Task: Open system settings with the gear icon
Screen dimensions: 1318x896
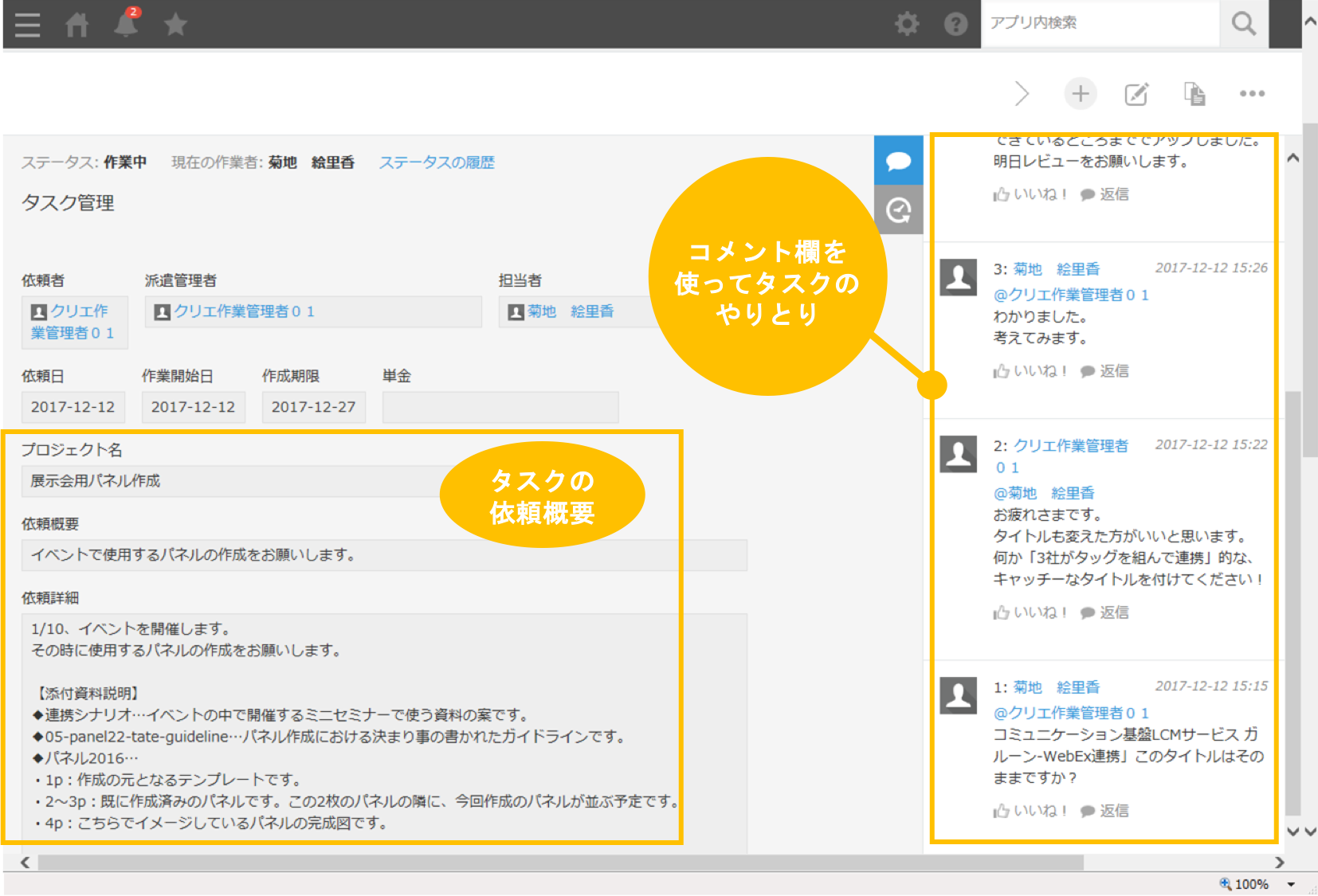Action: pyautogui.click(x=907, y=23)
